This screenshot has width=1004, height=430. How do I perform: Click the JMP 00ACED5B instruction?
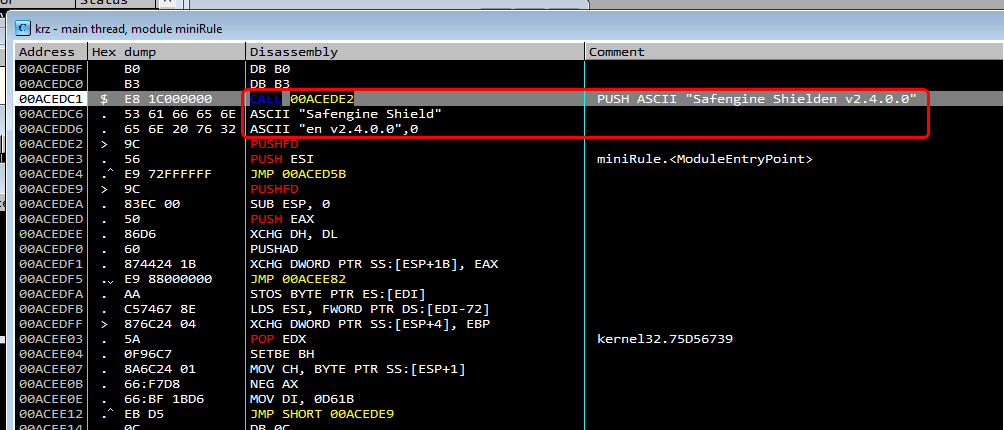pyautogui.click(x=298, y=174)
